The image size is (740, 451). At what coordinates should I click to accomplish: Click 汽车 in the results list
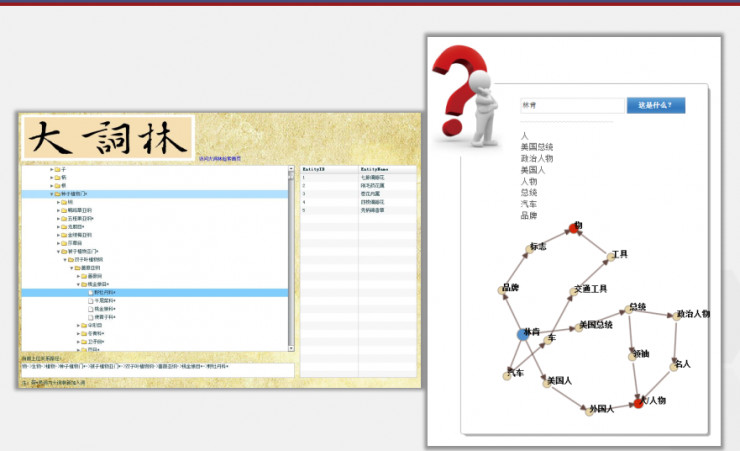(x=529, y=203)
